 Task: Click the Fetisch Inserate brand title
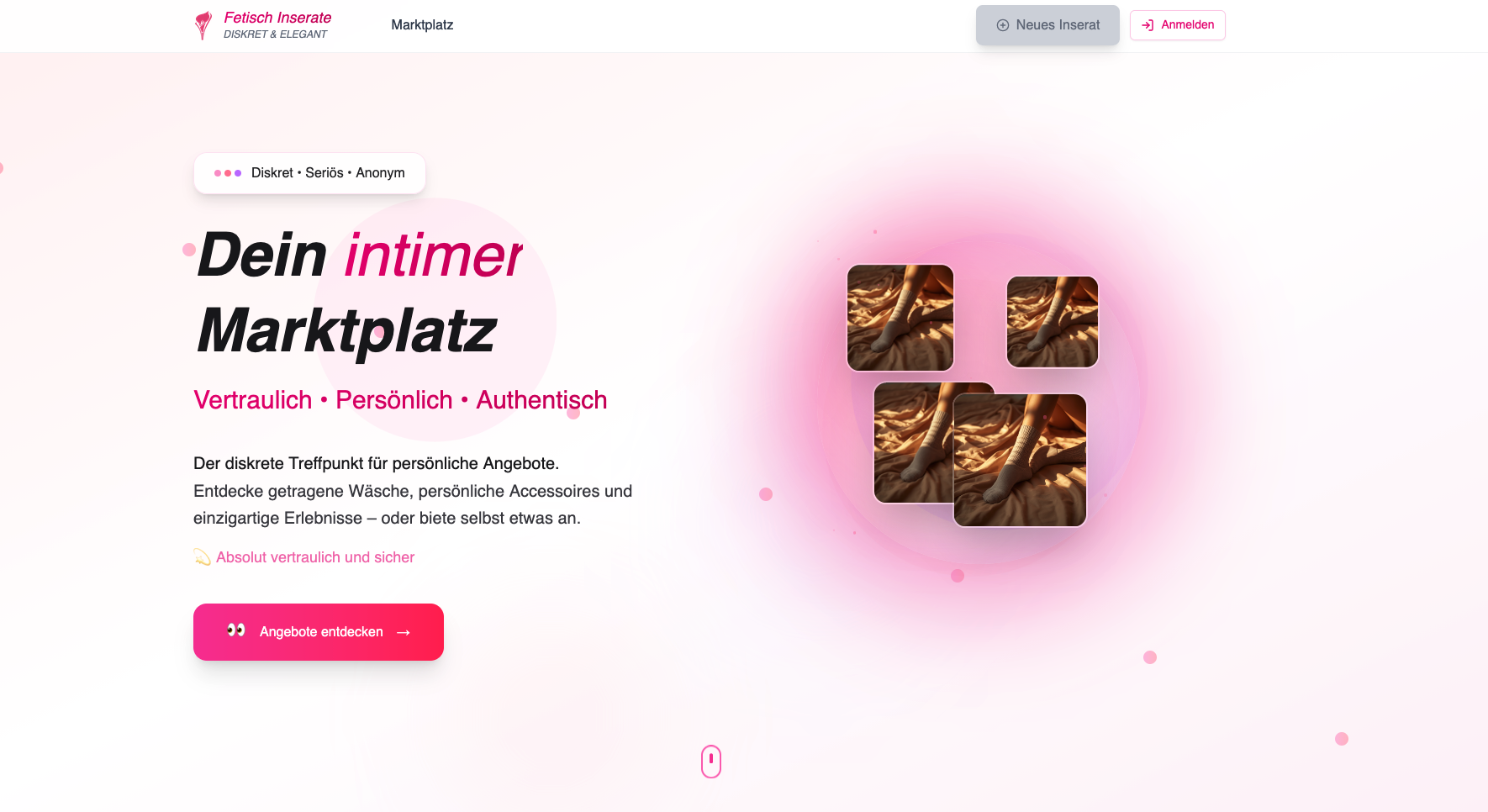click(x=277, y=18)
